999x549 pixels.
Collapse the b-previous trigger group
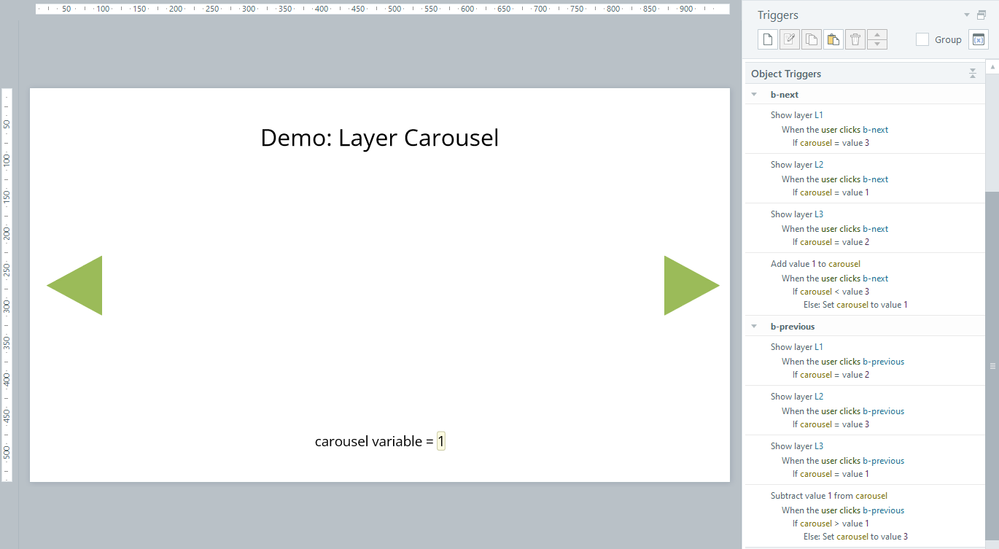click(754, 326)
